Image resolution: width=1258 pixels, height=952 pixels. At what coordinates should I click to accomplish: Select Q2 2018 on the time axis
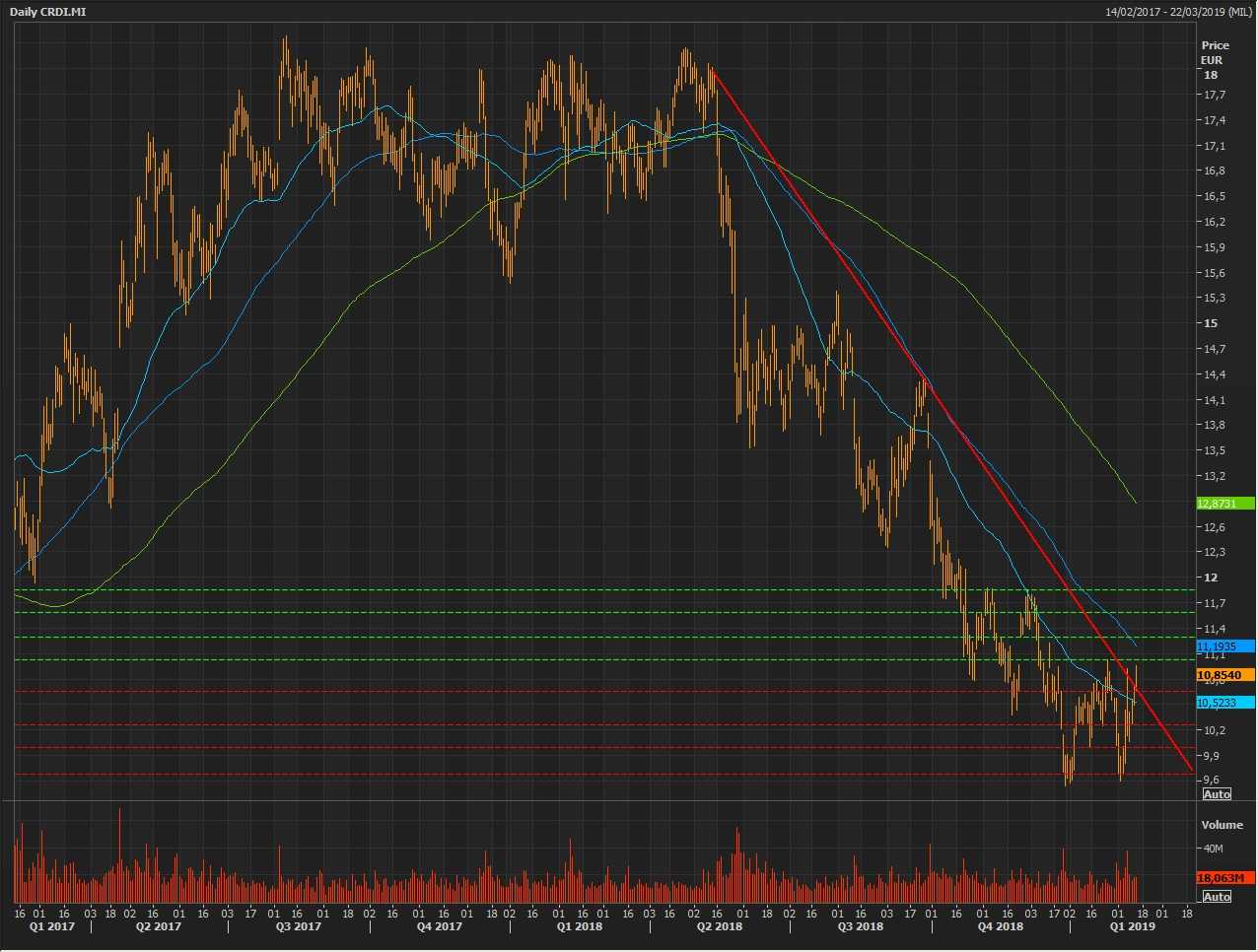(720, 926)
